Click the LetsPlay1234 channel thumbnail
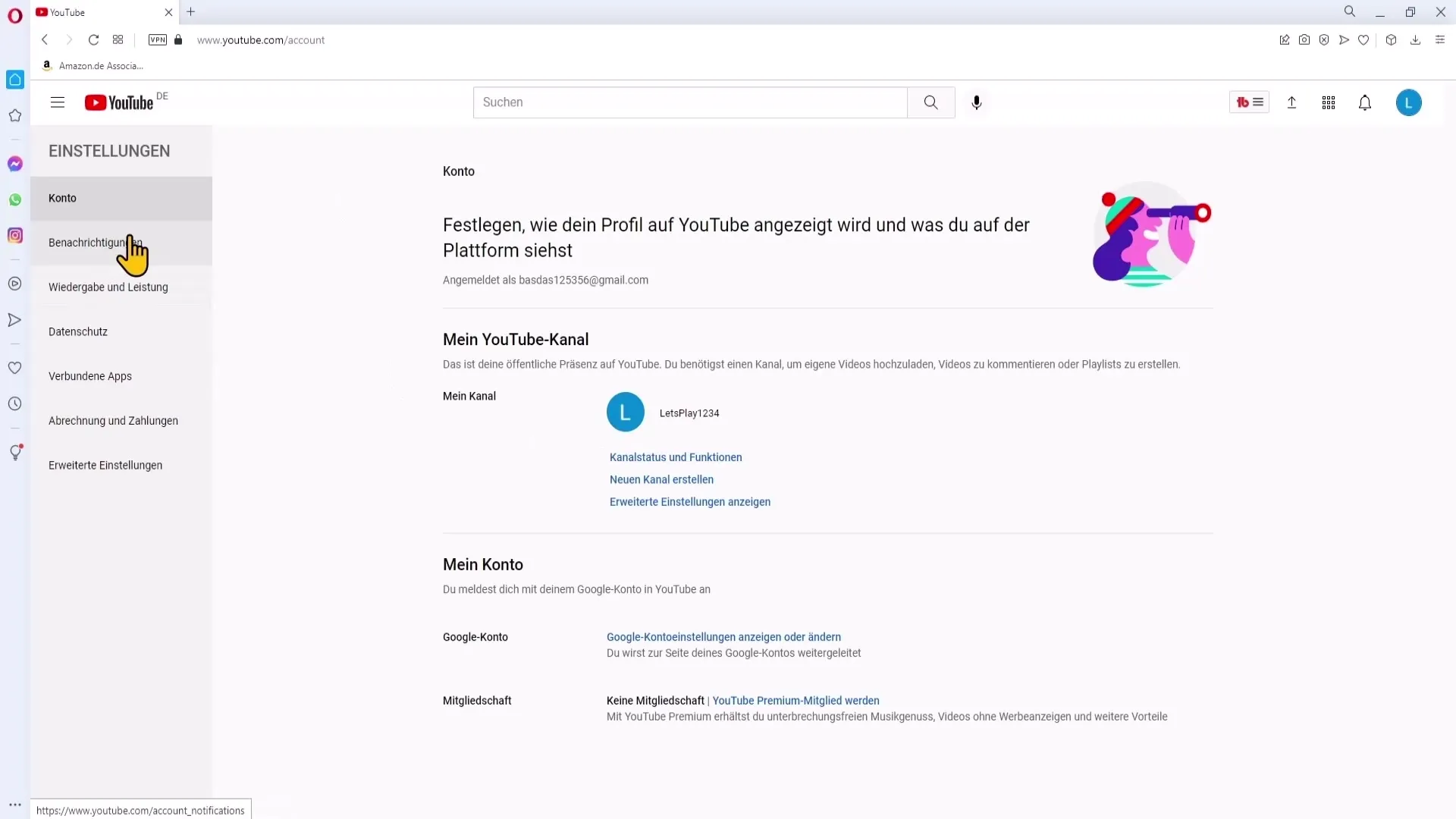Screen dimensions: 1456x819 coord(623,411)
